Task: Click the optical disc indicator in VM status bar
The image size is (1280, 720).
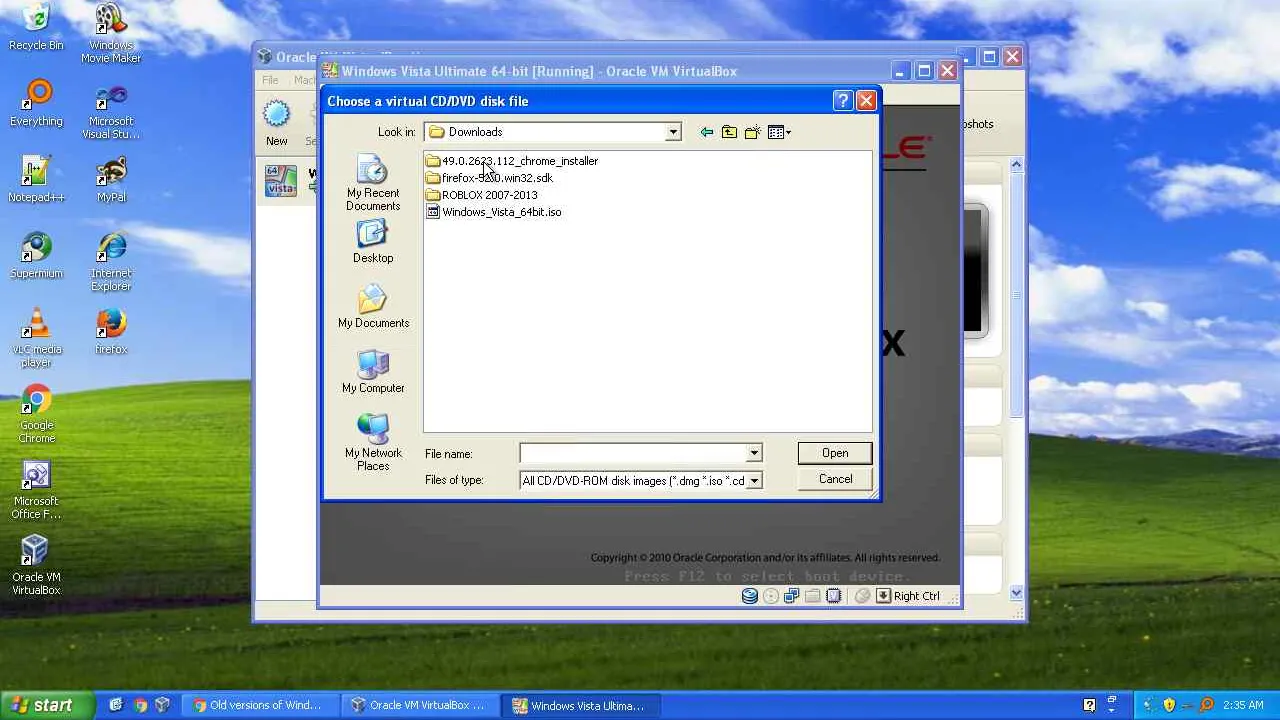Action: tap(771, 596)
